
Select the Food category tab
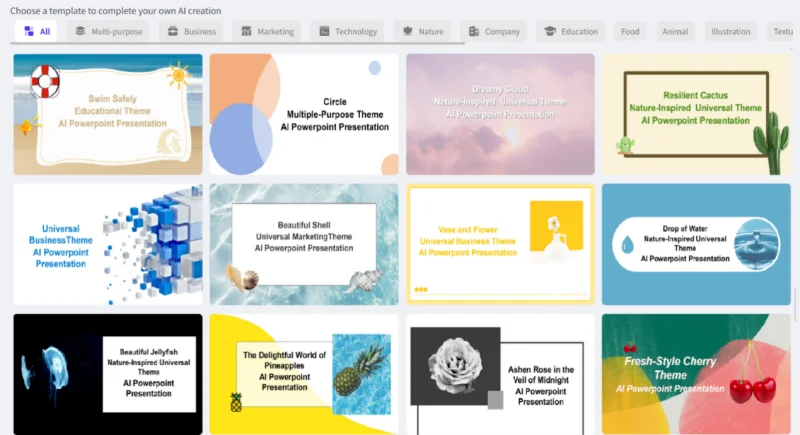pyautogui.click(x=630, y=31)
